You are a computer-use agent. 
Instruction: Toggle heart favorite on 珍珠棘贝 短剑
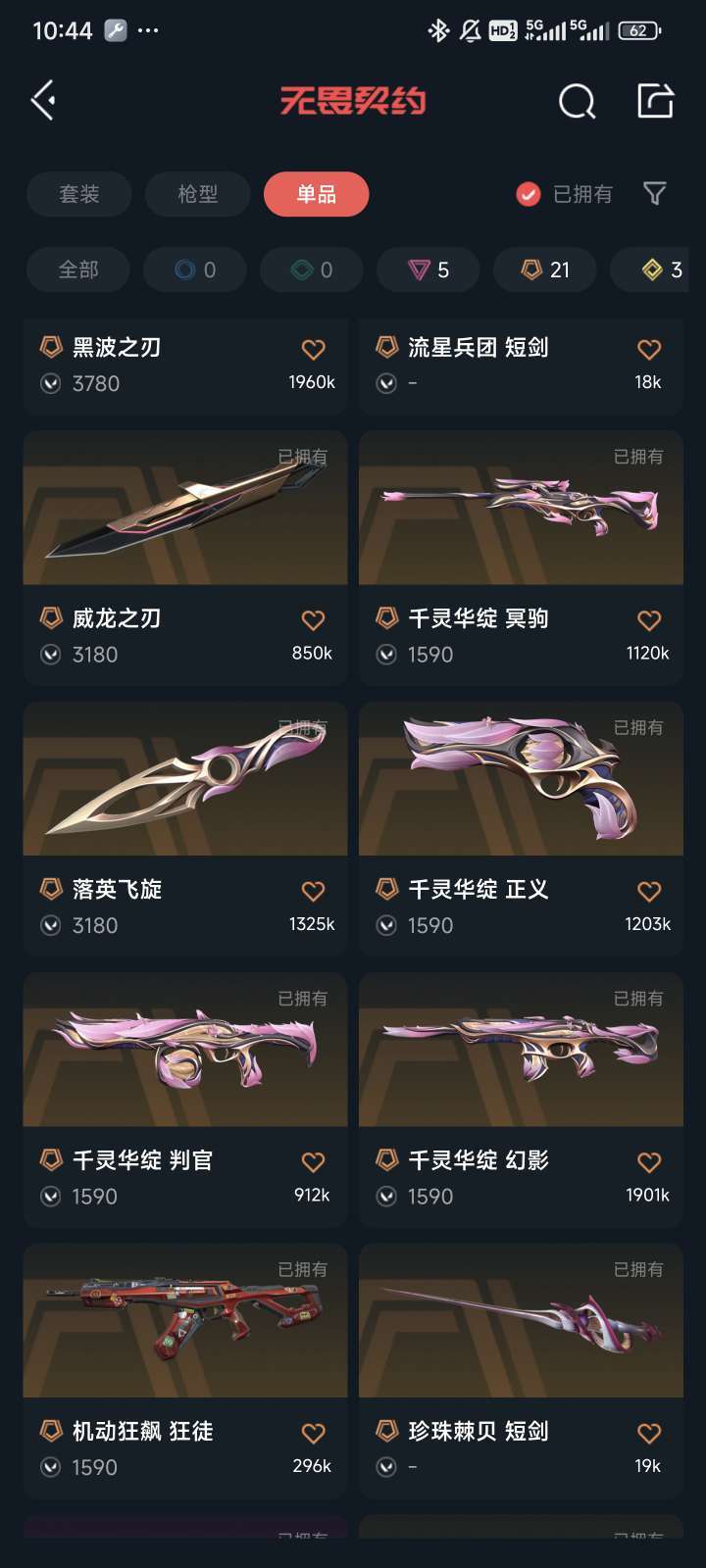coord(649,1433)
